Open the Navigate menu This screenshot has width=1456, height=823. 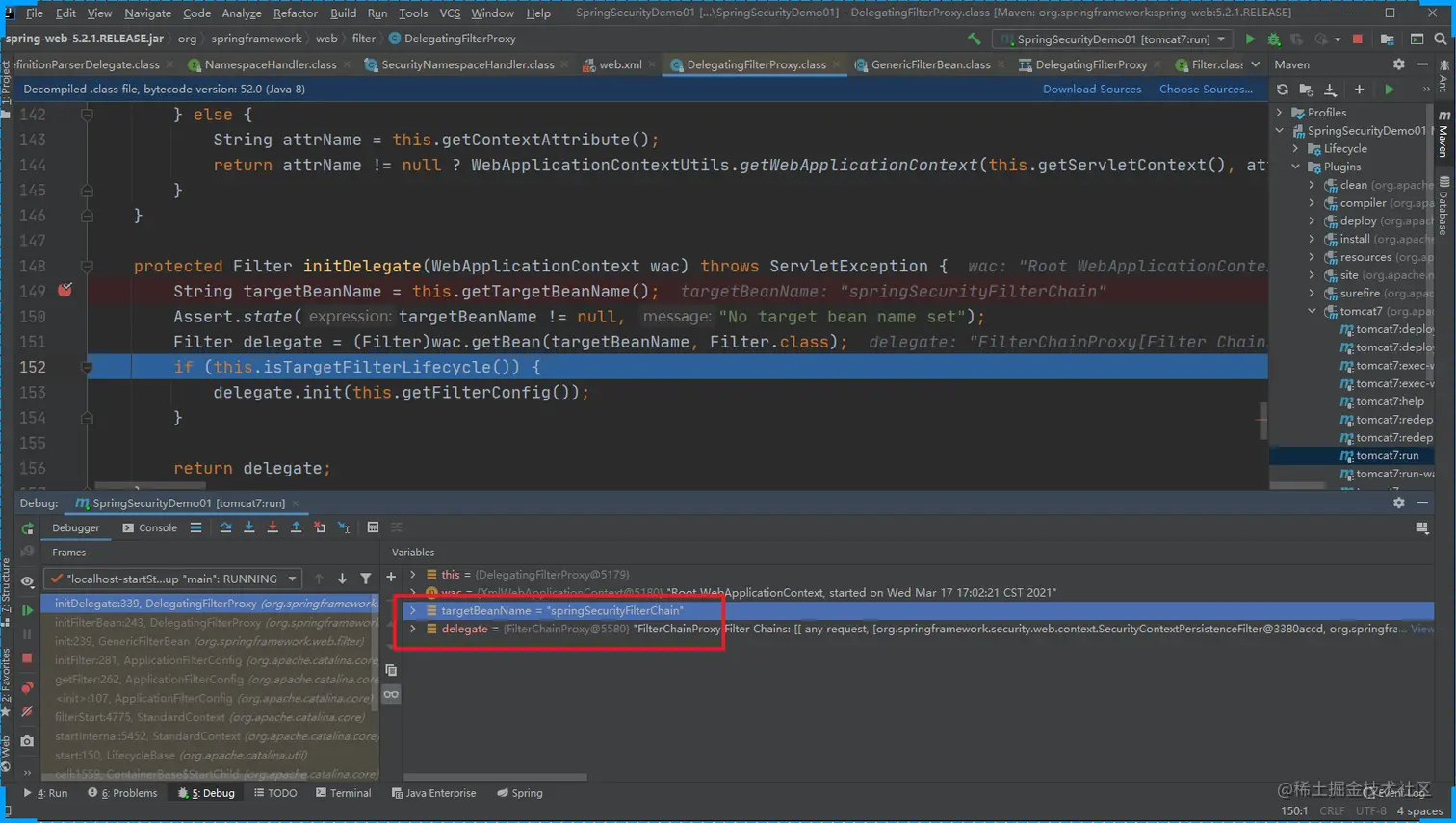[147, 13]
